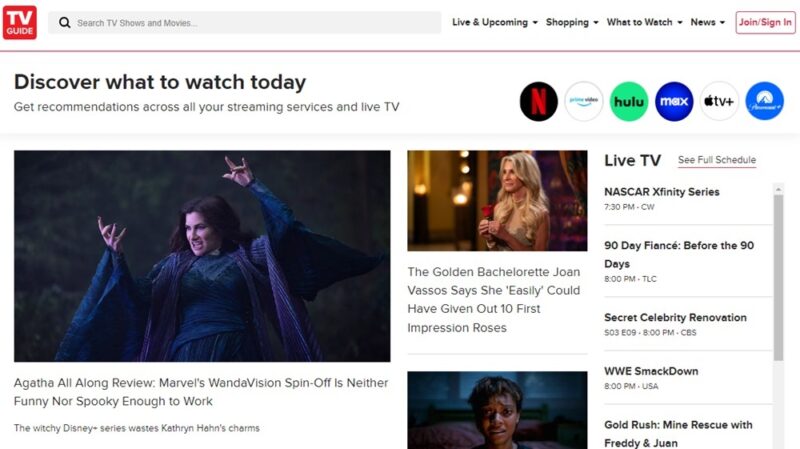Open the Max streaming icon

pyautogui.click(x=674, y=101)
